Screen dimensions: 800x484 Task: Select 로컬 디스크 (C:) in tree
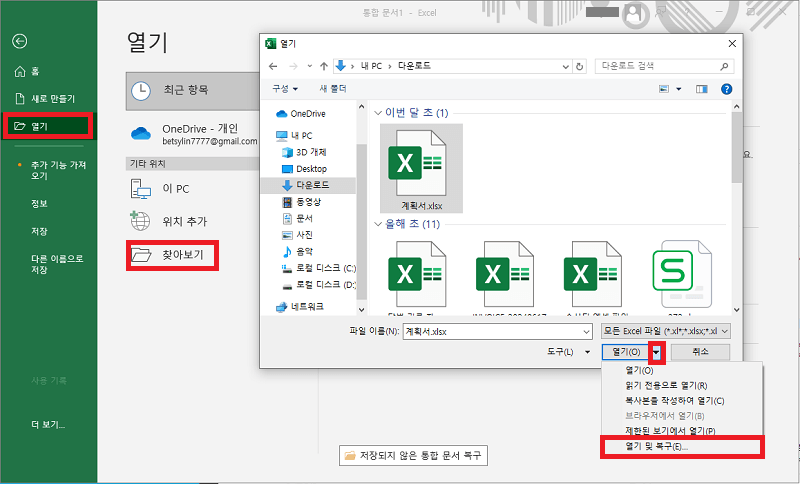pos(319,268)
